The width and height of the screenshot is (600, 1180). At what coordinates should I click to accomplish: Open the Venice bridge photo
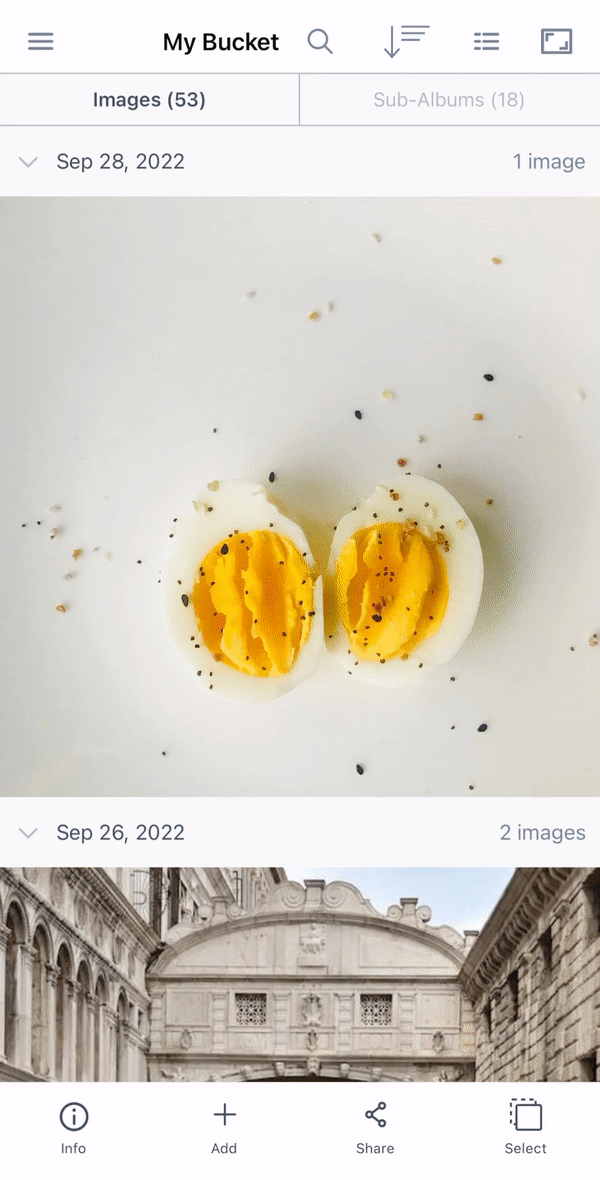[300, 975]
